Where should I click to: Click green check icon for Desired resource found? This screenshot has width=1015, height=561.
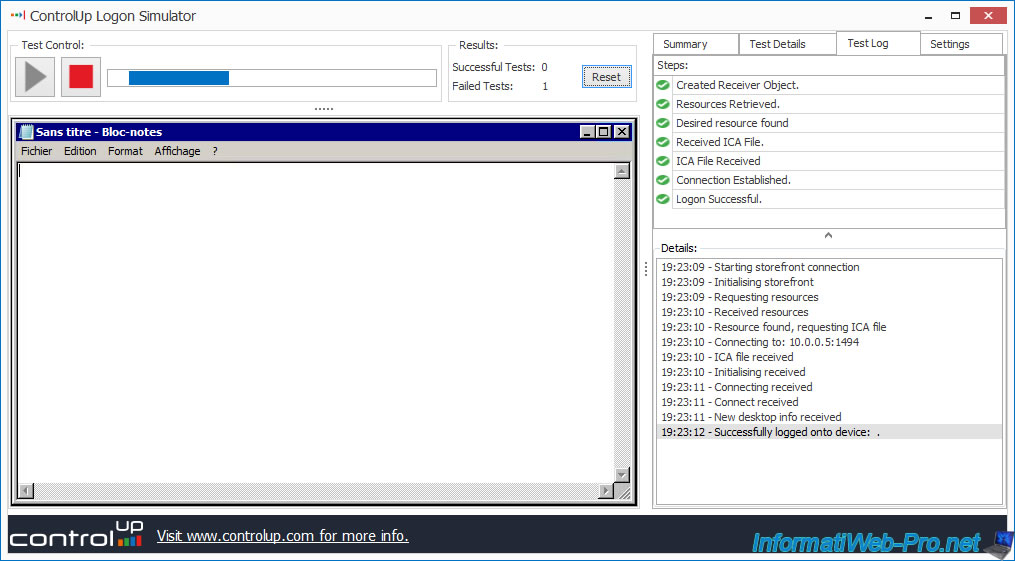663,123
